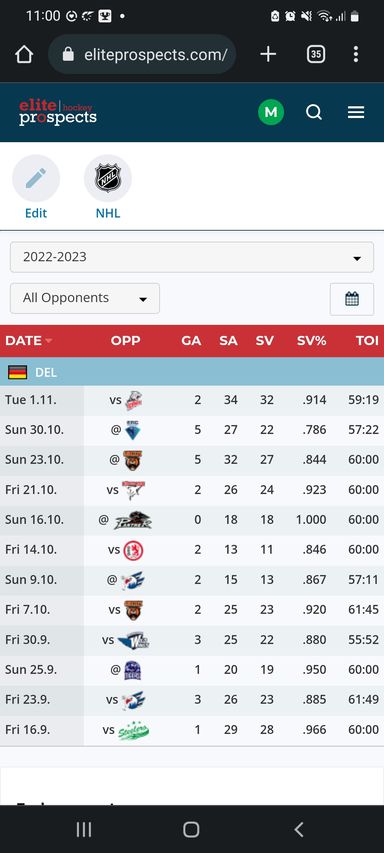Viewport: 384px width, 853px height.
Task: Tap the Edit pencil icon
Action: pyautogui.click(x=36, y=178)
